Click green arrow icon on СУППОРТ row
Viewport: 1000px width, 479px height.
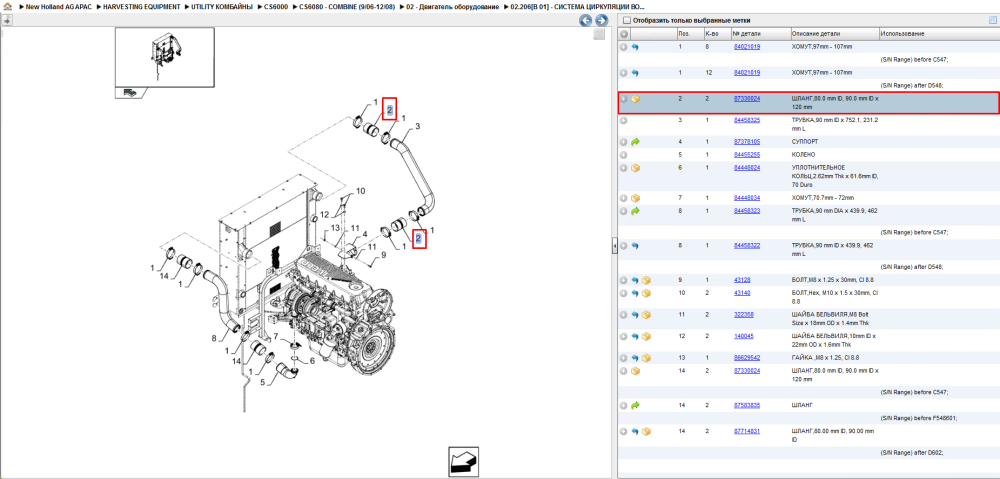[635, 142]
